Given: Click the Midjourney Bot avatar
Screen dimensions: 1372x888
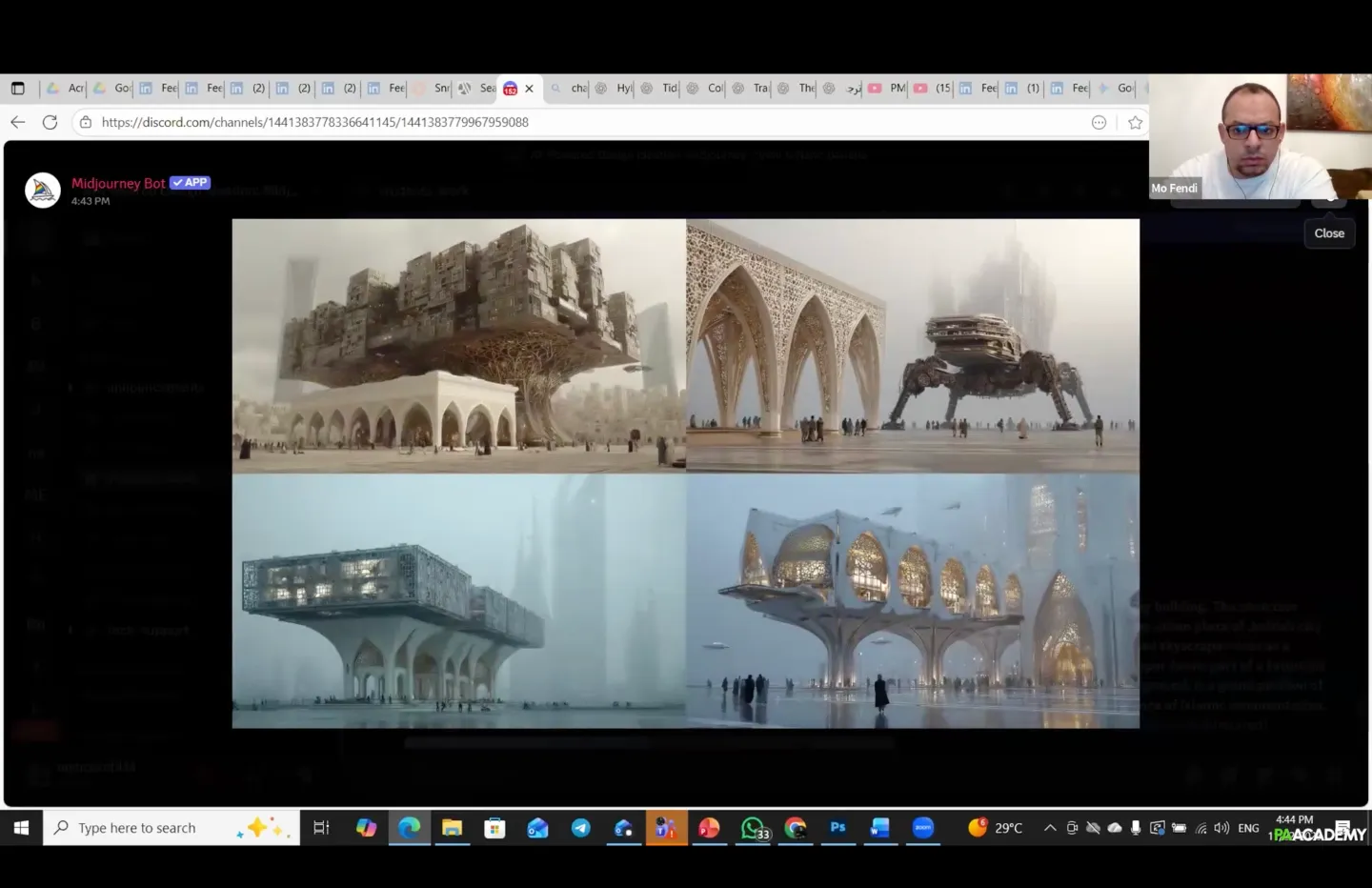Looking at the screenshot, I should 43,191.
